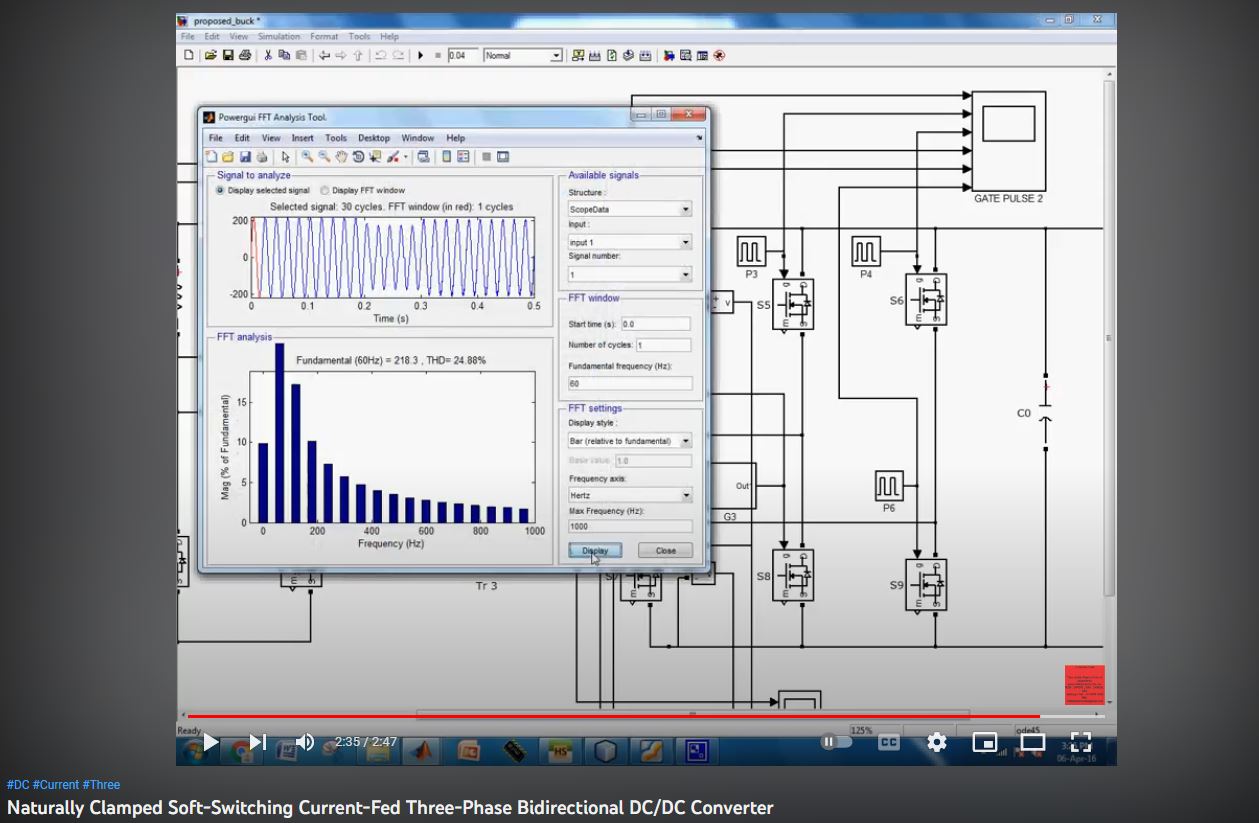Click the cut scissors icon in Simulink toolbar
Image resolution: width=1259 pixels, height=823 pixels.
coord(268,56)
